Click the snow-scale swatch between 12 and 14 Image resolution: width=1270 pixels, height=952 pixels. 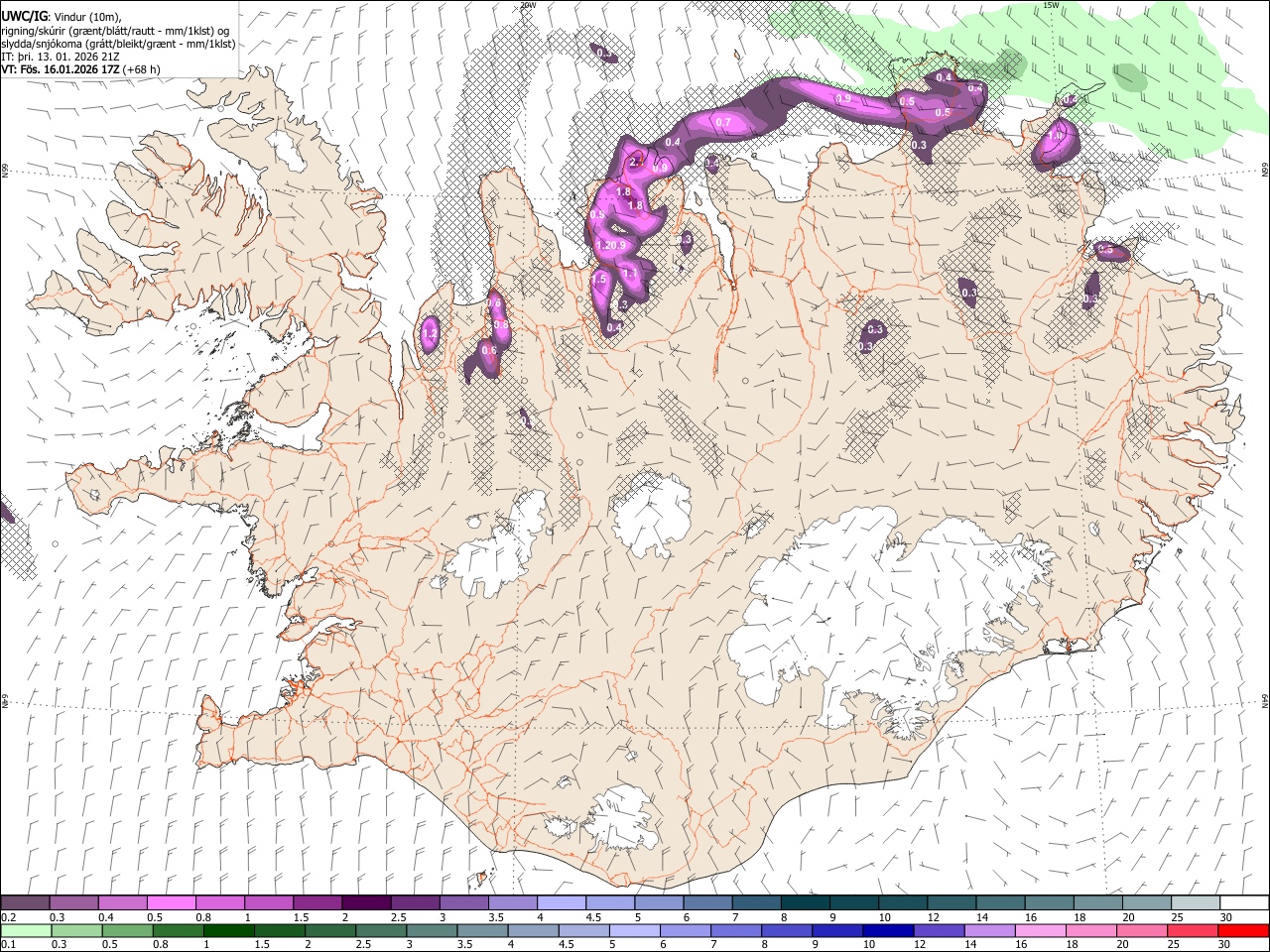[x=951, y=902]
